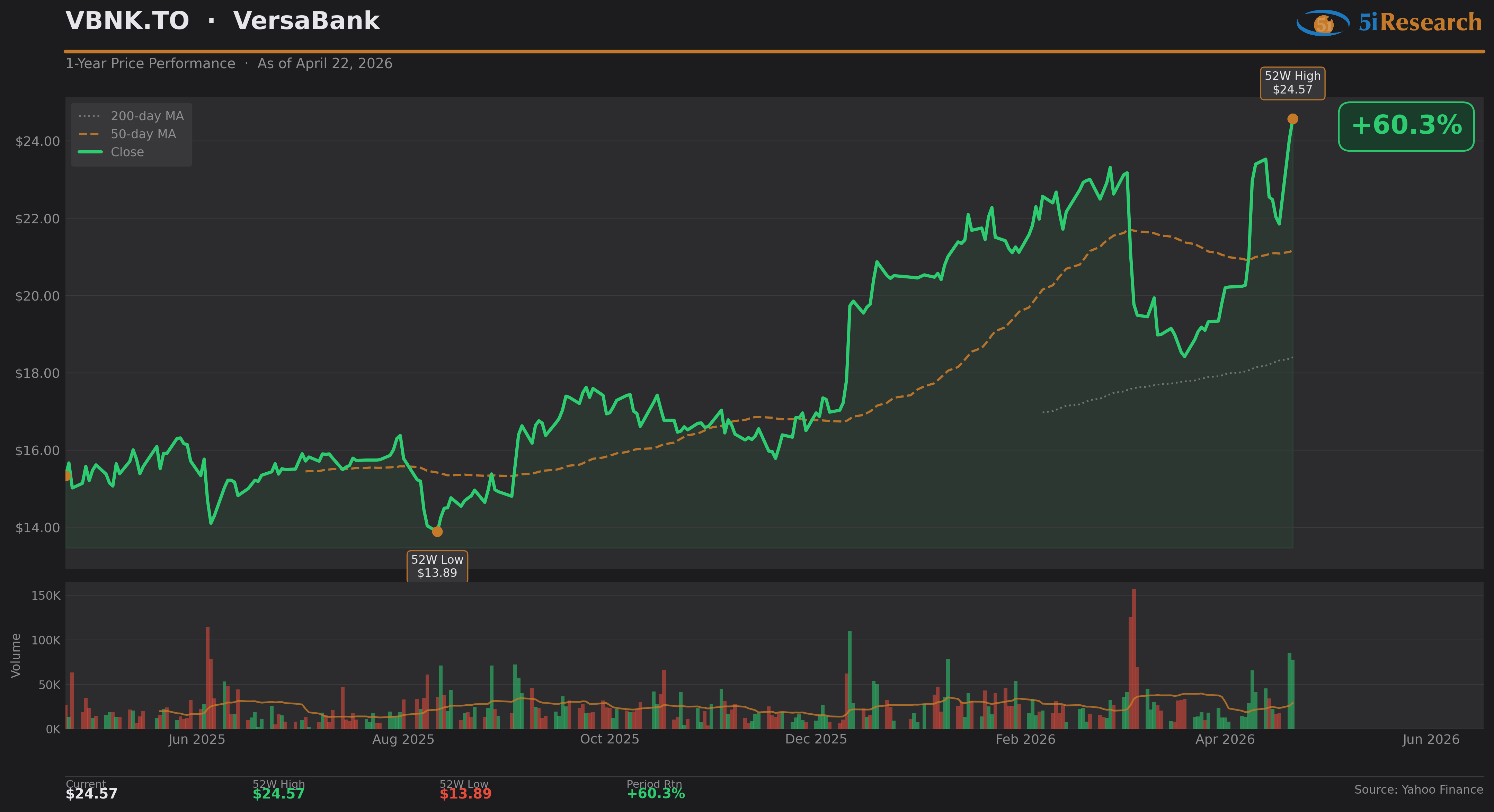Click the 50-day MA dashed legend sample

[90, 134]
